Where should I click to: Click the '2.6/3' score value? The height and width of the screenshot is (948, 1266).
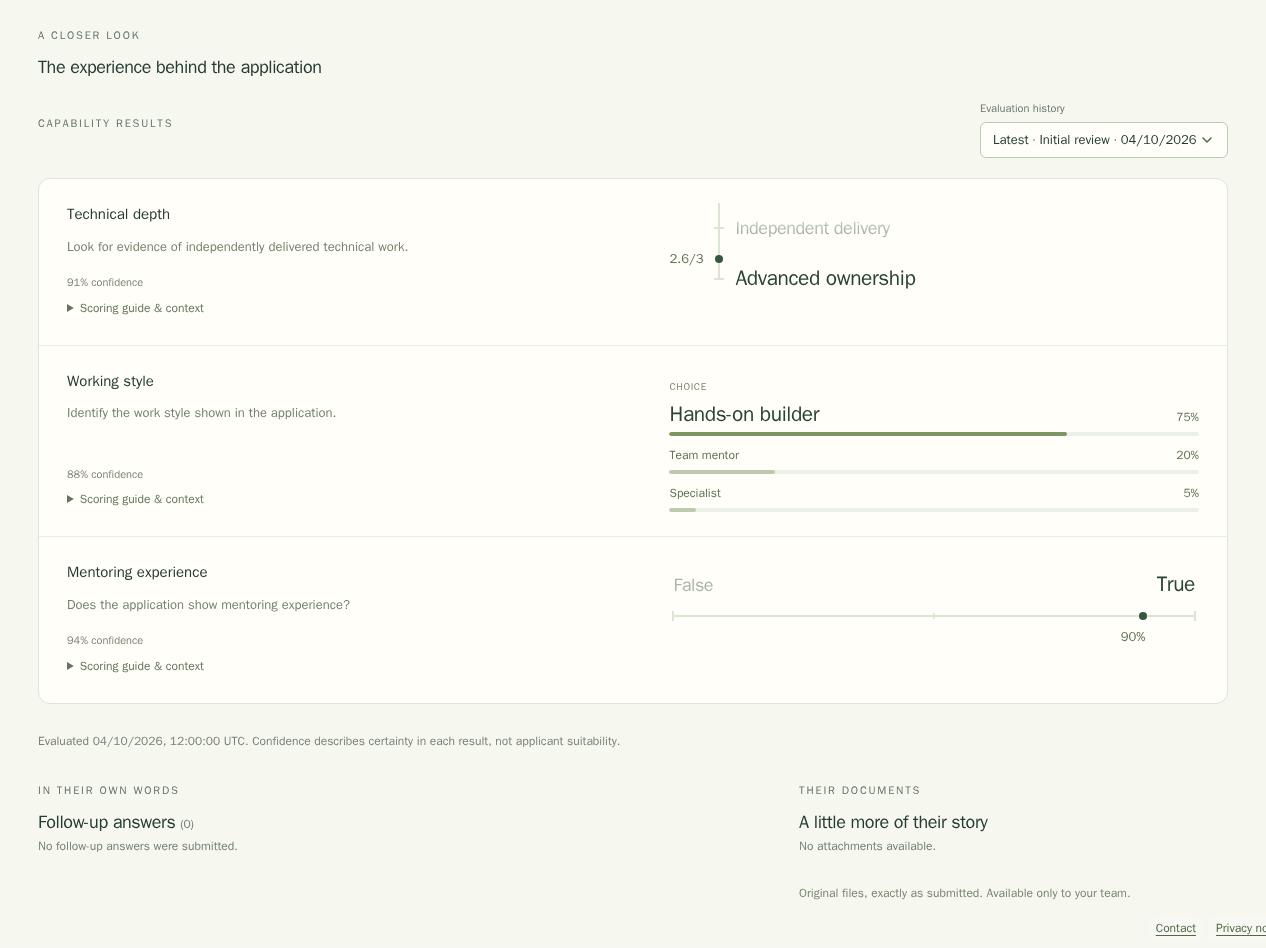click(686, 259)
